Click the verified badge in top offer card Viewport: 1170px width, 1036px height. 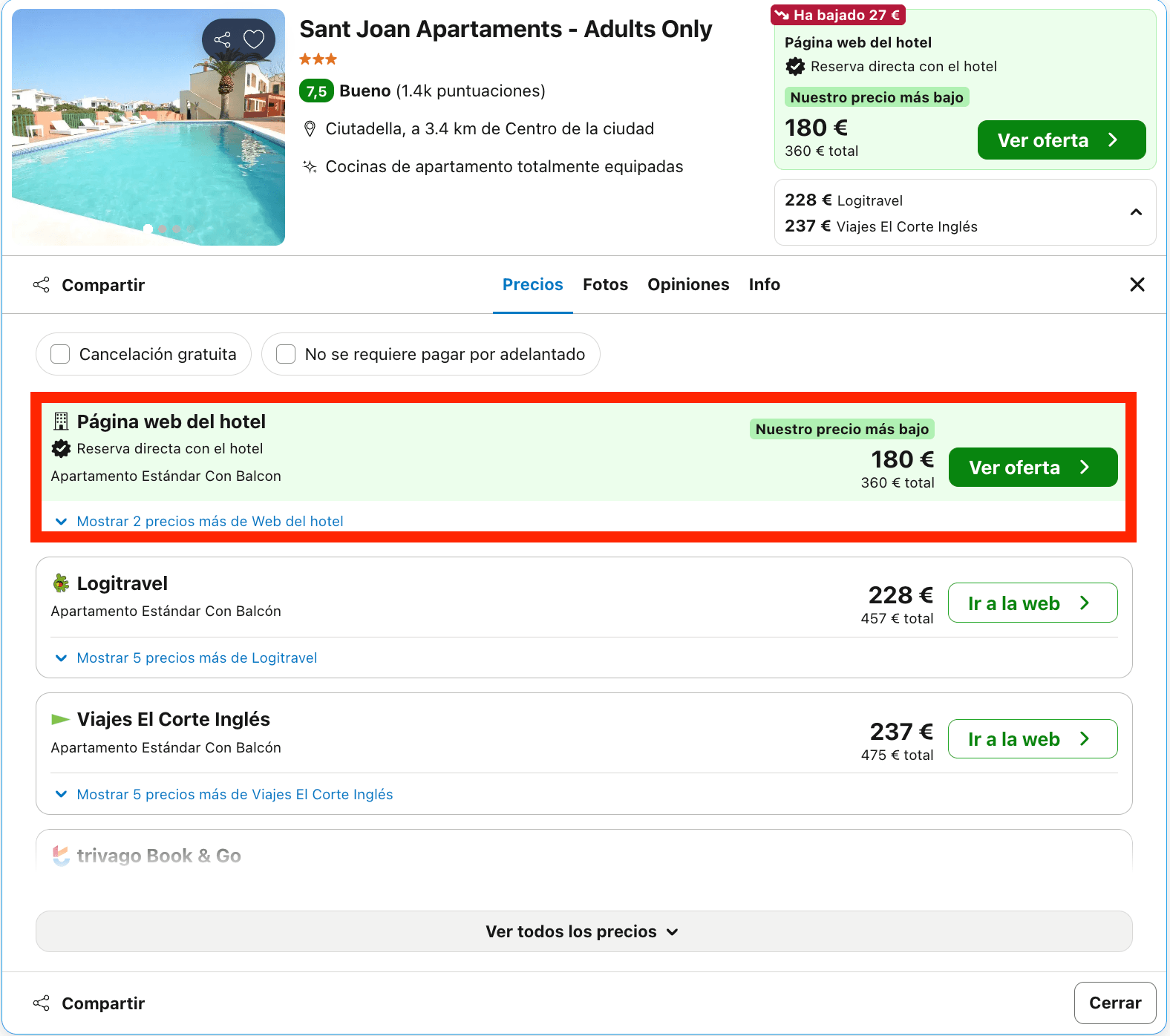pyautogui.click(x=795, y=67)
